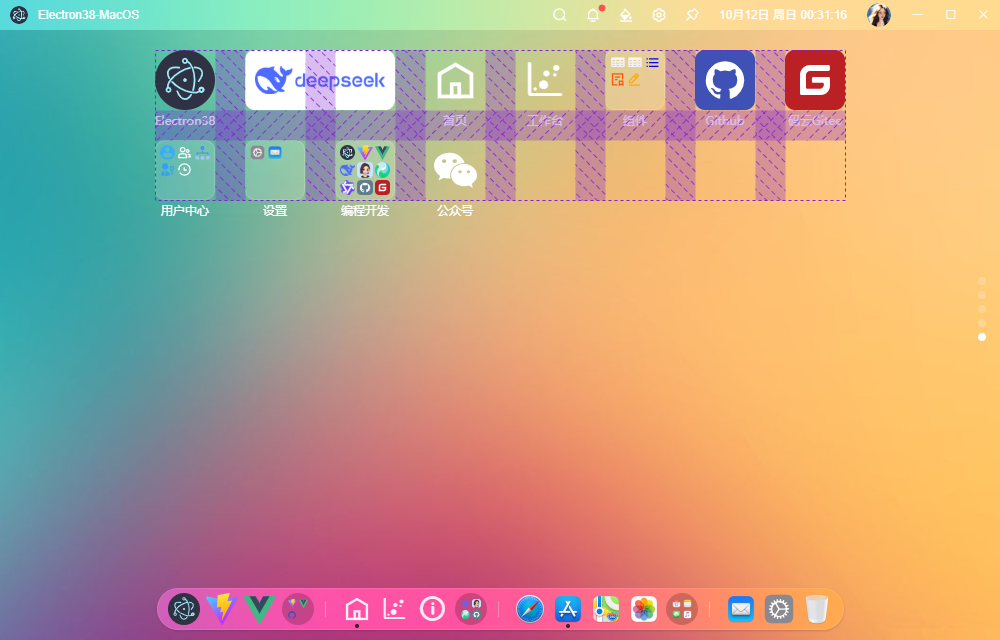
Task: Open the search icon in the top bar
Action: [x=559, y=15]
